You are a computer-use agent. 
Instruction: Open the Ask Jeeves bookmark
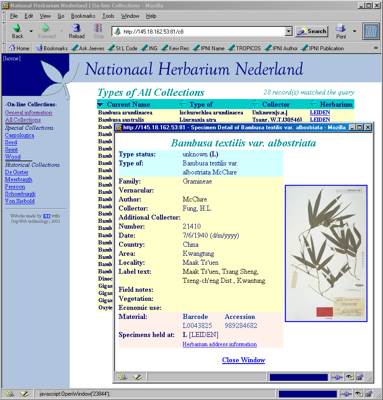(x=88, y=48)
